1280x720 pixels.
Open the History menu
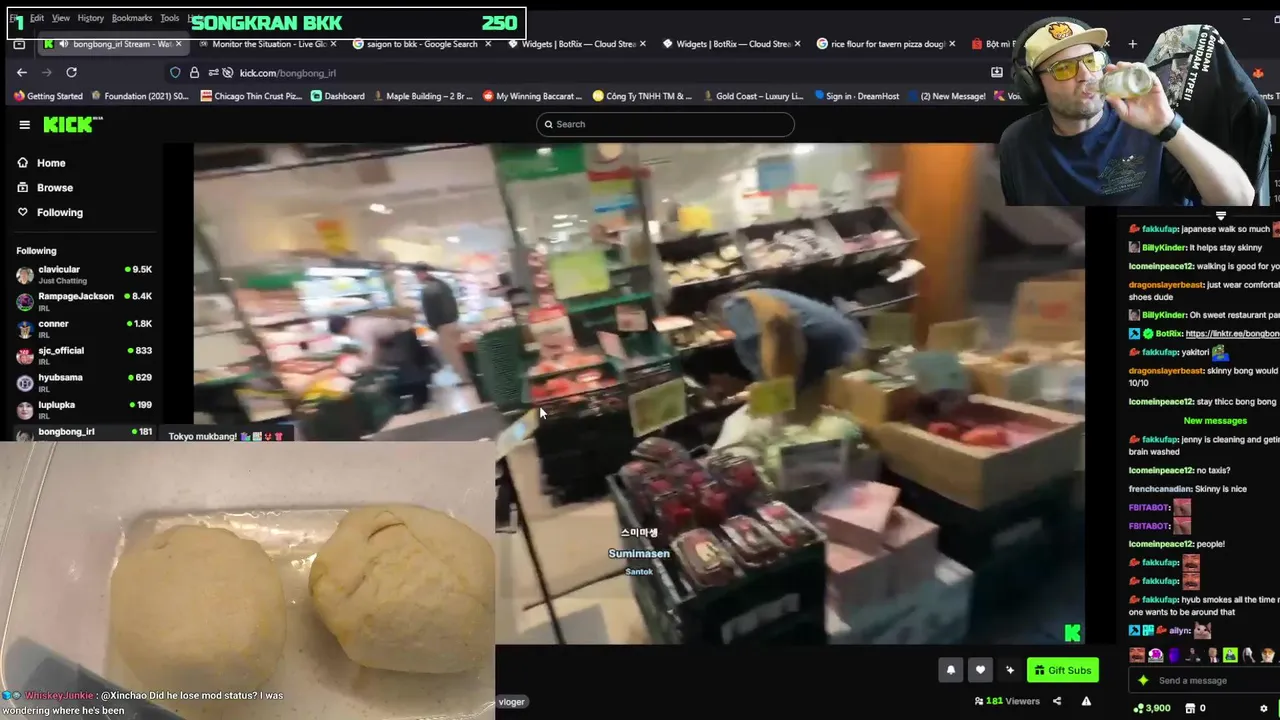point(91,18)
